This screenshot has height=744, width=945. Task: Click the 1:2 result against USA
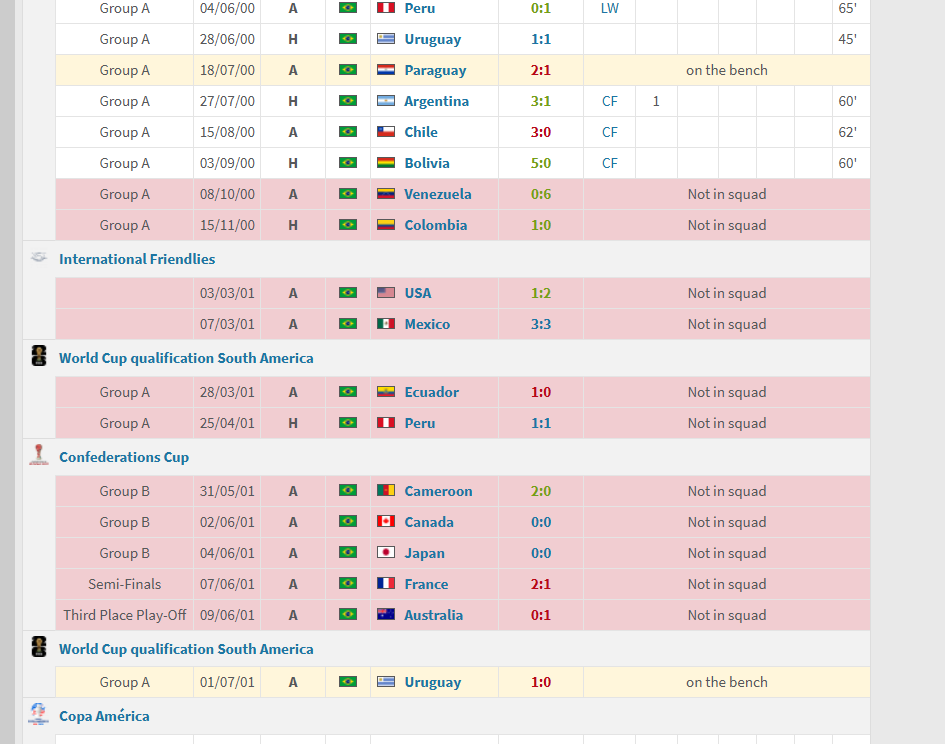tap(541, 293)
